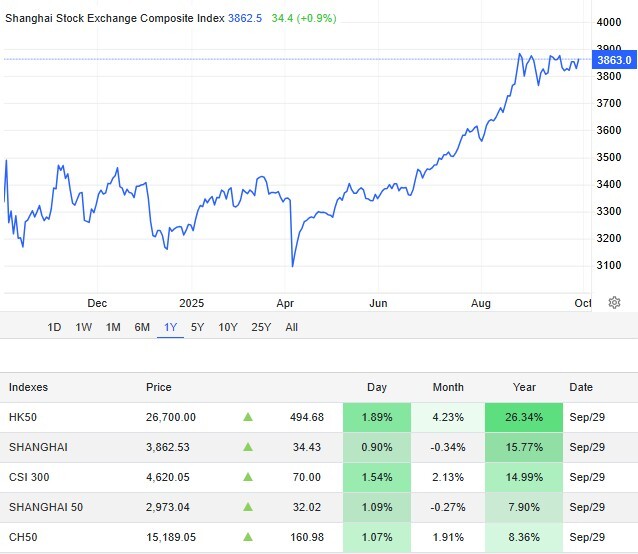Select the 1D time range
Screen dimensions: 638x554
pyautogui.click(x=55, y=327)
